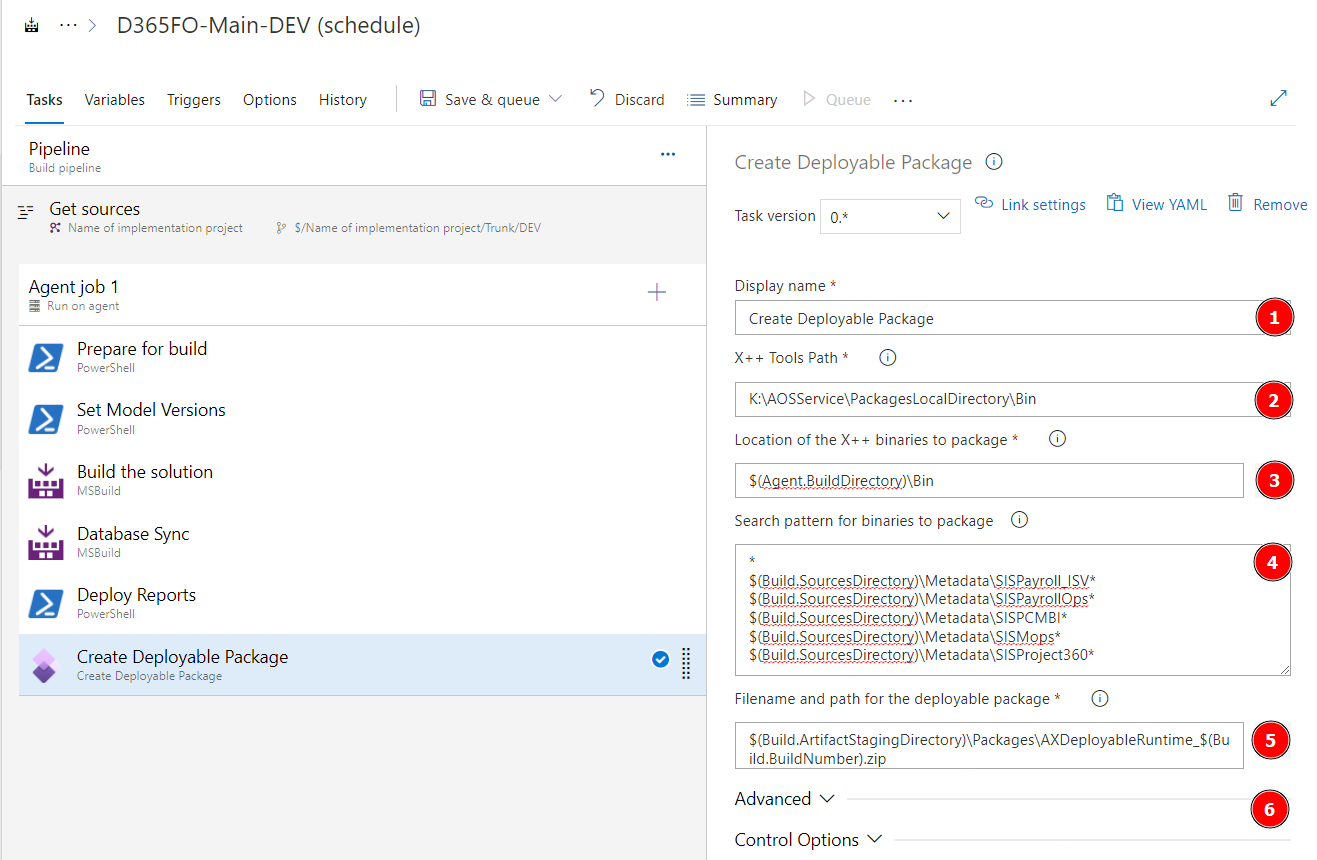Click the info icon next to Create Deployable Package heading
1317x860 pixels.
click(993, 162)
